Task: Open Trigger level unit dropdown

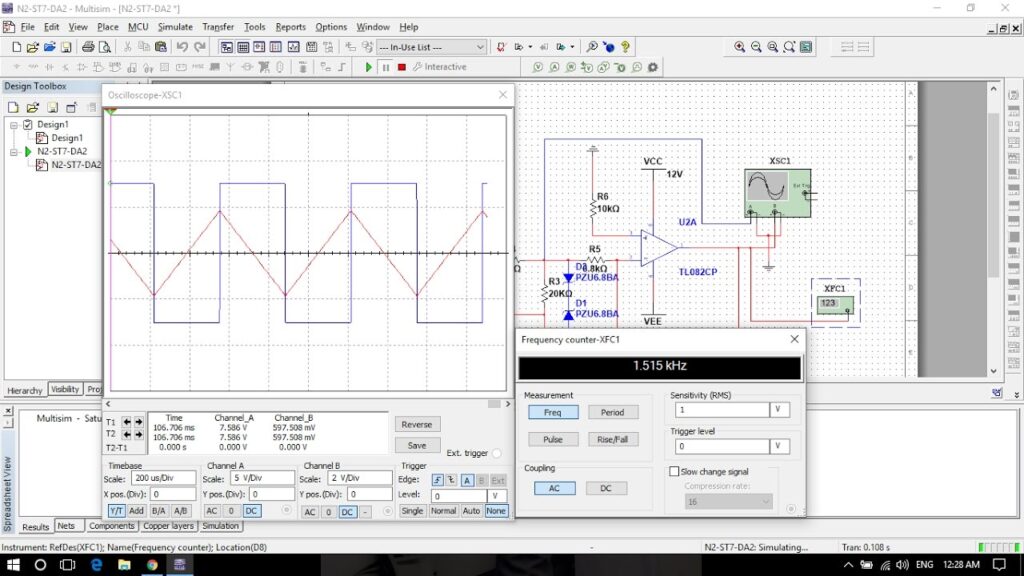Action: pos(780,446)
